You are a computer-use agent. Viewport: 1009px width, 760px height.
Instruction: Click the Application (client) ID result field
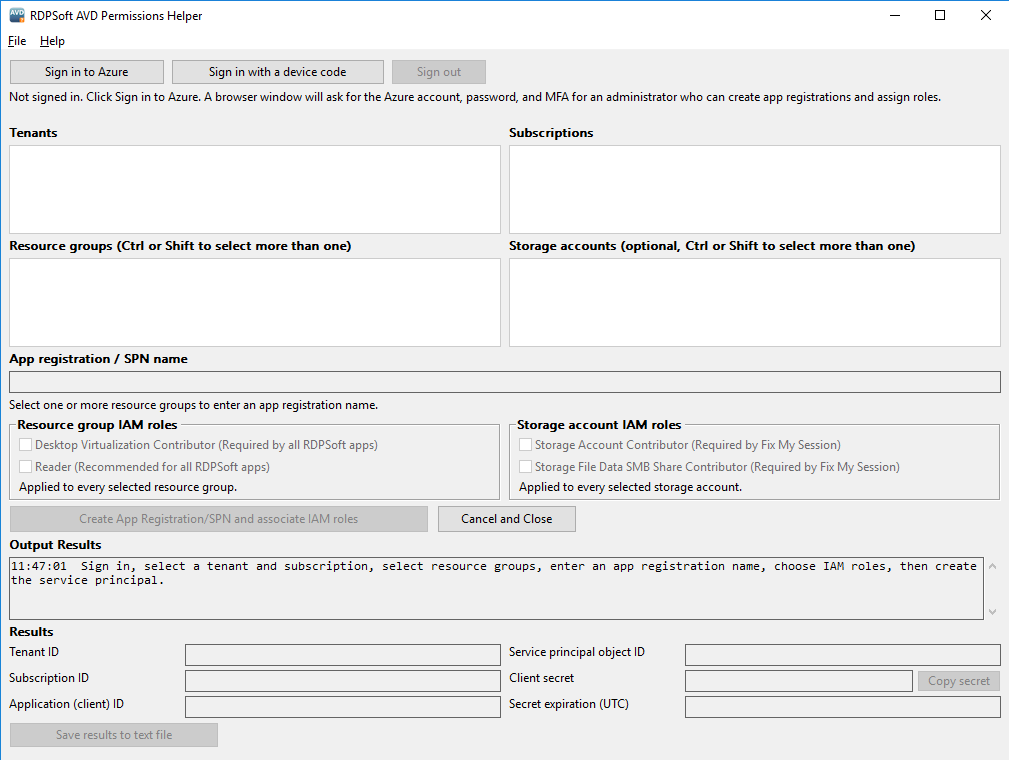point(342,707)
